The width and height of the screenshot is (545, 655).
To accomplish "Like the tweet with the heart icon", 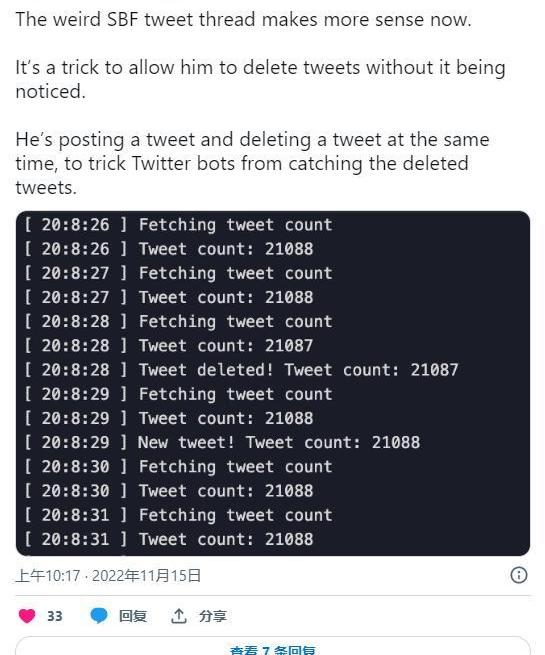I will coord(27,616).
